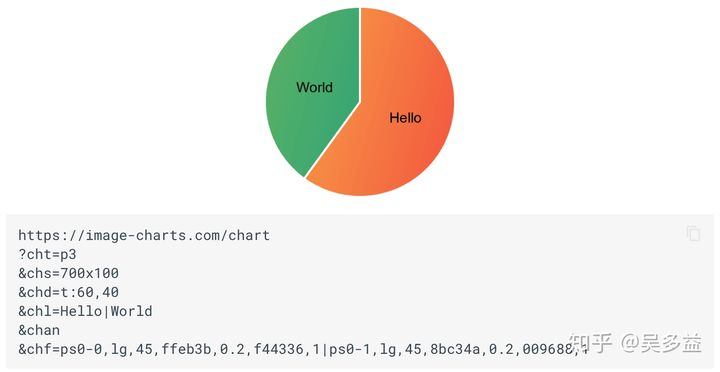Click the ps0-1 second slice fill text
This screenshot has height=372, width=720.
click(350, 349)
